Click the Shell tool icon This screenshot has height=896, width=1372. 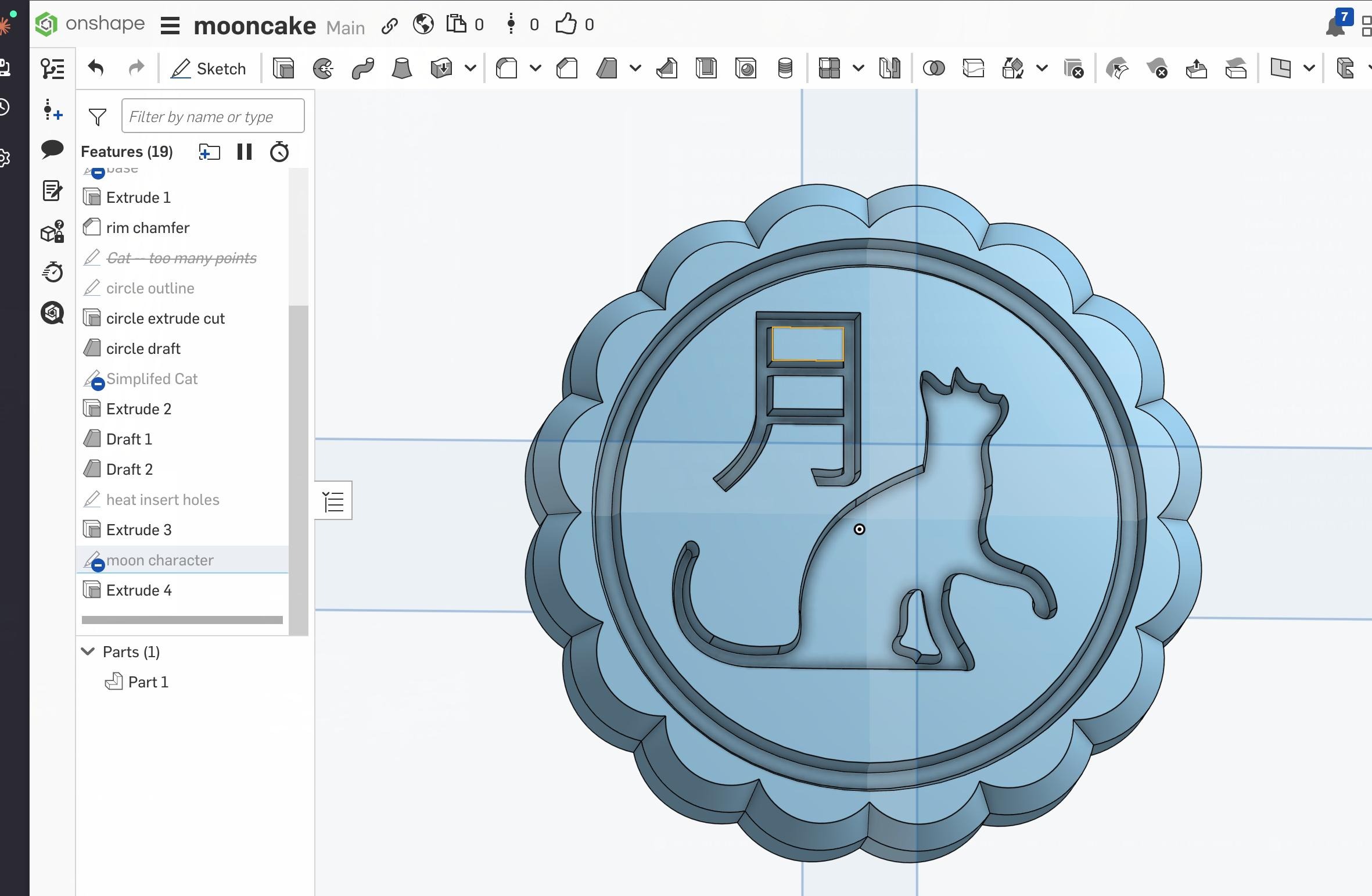click(706, 69)
